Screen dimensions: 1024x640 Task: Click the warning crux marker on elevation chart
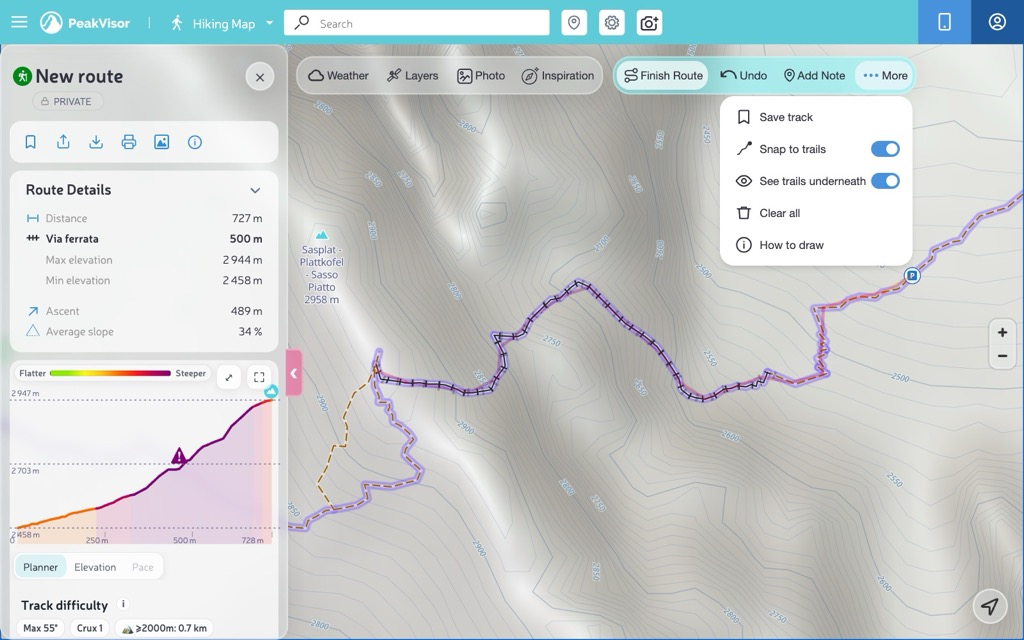tap(179, 456)
